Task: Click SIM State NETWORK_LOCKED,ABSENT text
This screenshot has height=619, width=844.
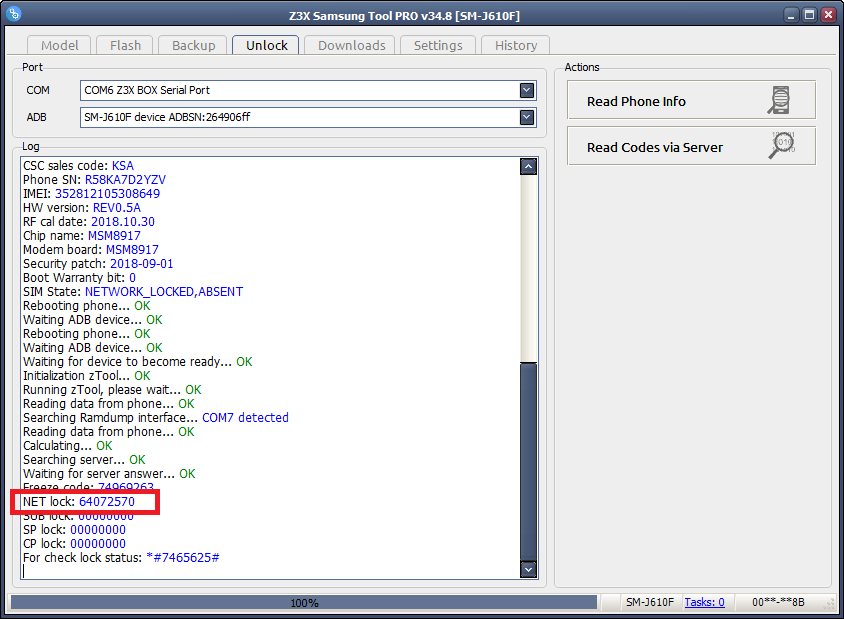Action: [x=164, y=292]
